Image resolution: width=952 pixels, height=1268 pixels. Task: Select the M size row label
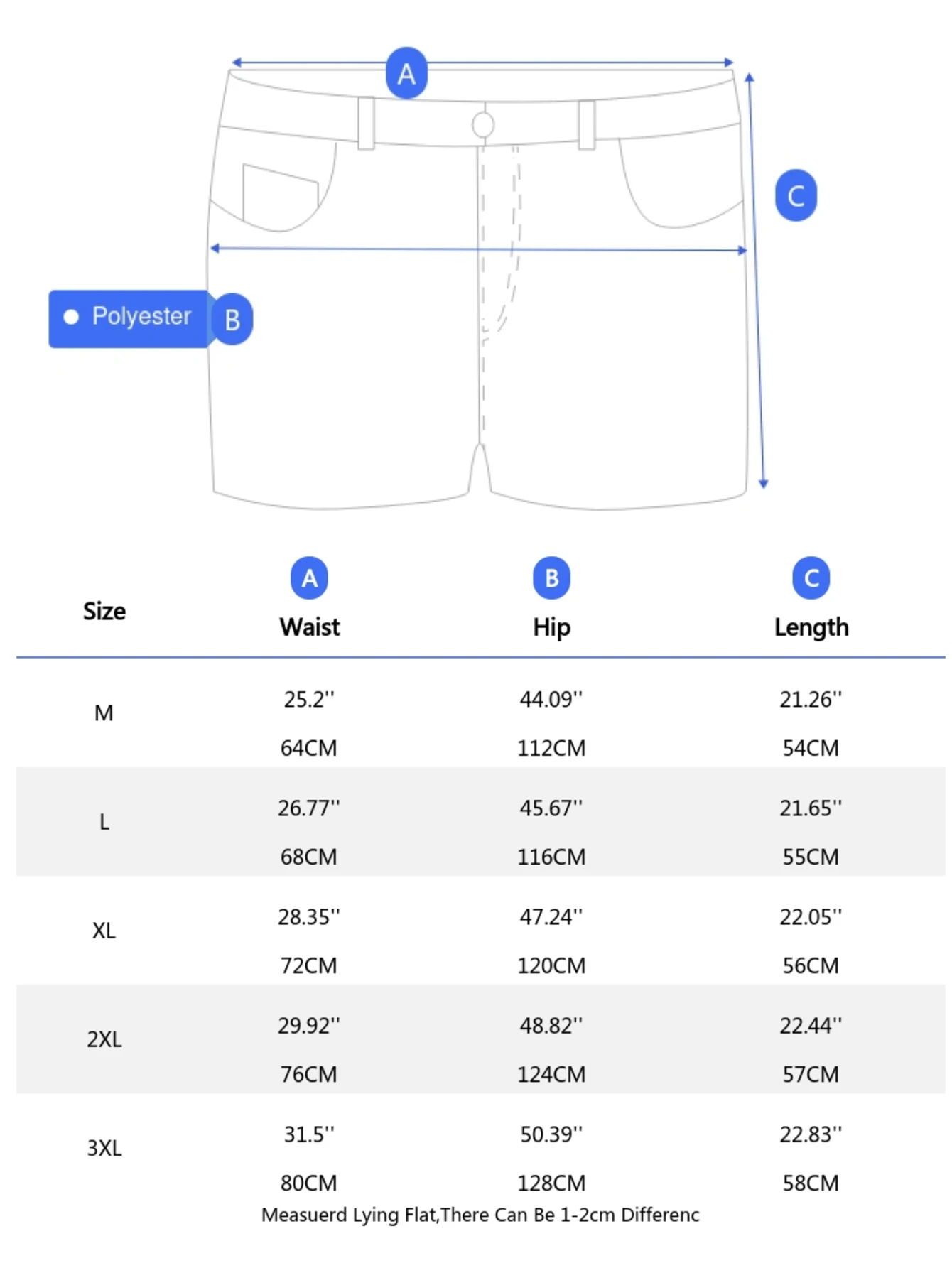[104, 713]
